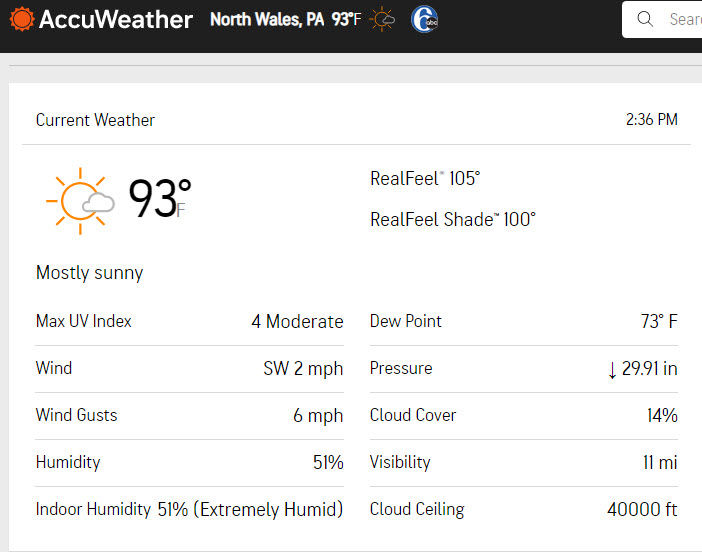Open the 6abc station logo
This screenshot has width=702, height=552.
(424, 19)
